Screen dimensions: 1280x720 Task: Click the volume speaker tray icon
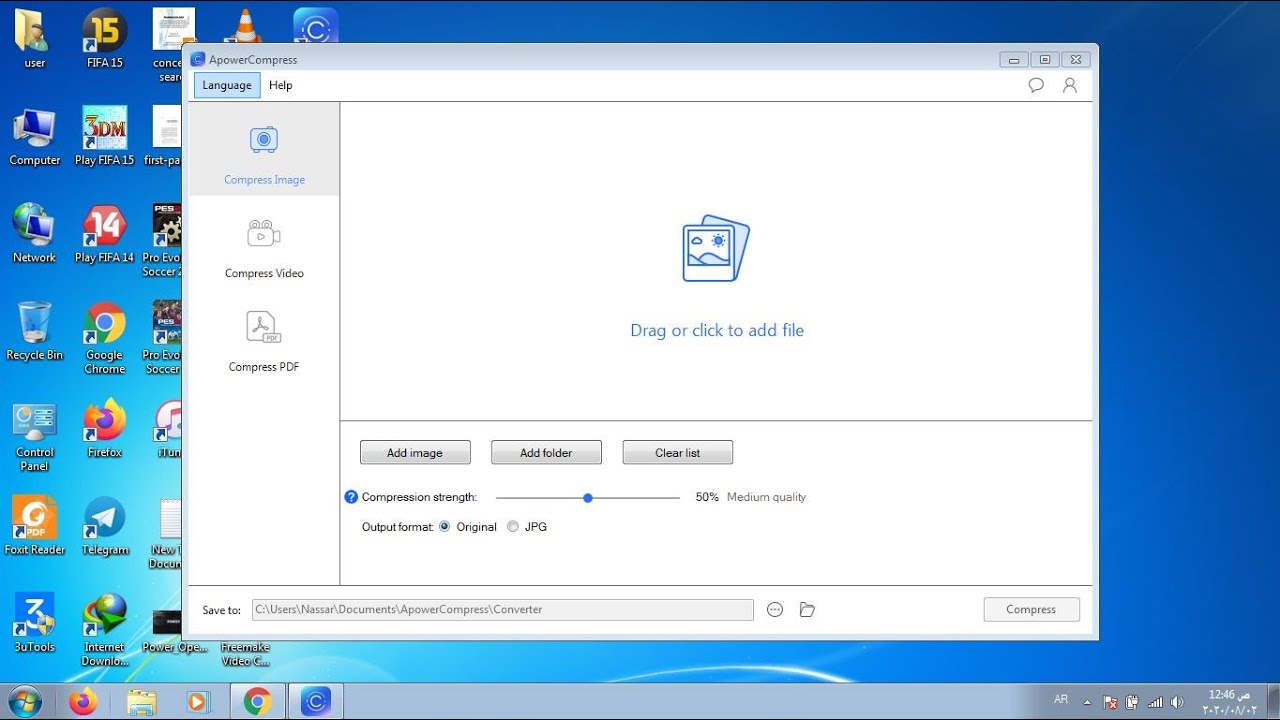coord(1177,702)
